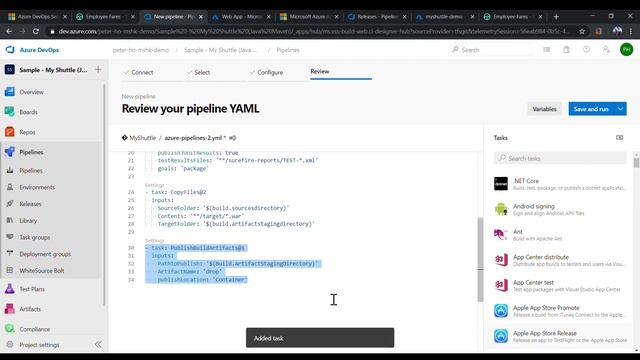Open Library in the sidebar
The width and height of the screenshot is (640, 360).
(28, 220)
